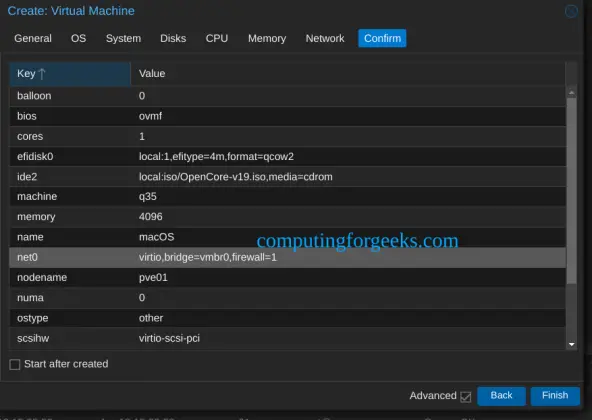Select the ide2 OpenCore ISO row

coord(287,177)
